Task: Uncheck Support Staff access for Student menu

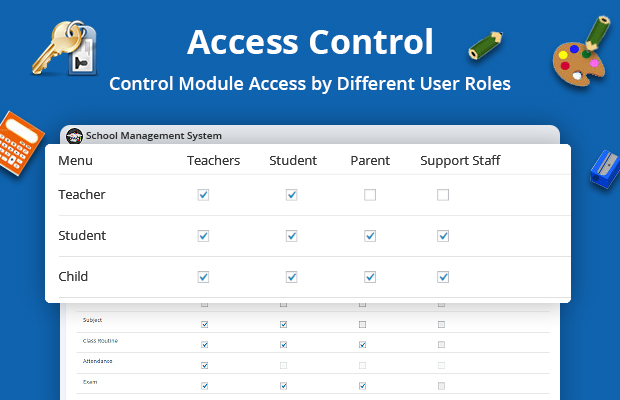Action: click(x=443, y=236)
